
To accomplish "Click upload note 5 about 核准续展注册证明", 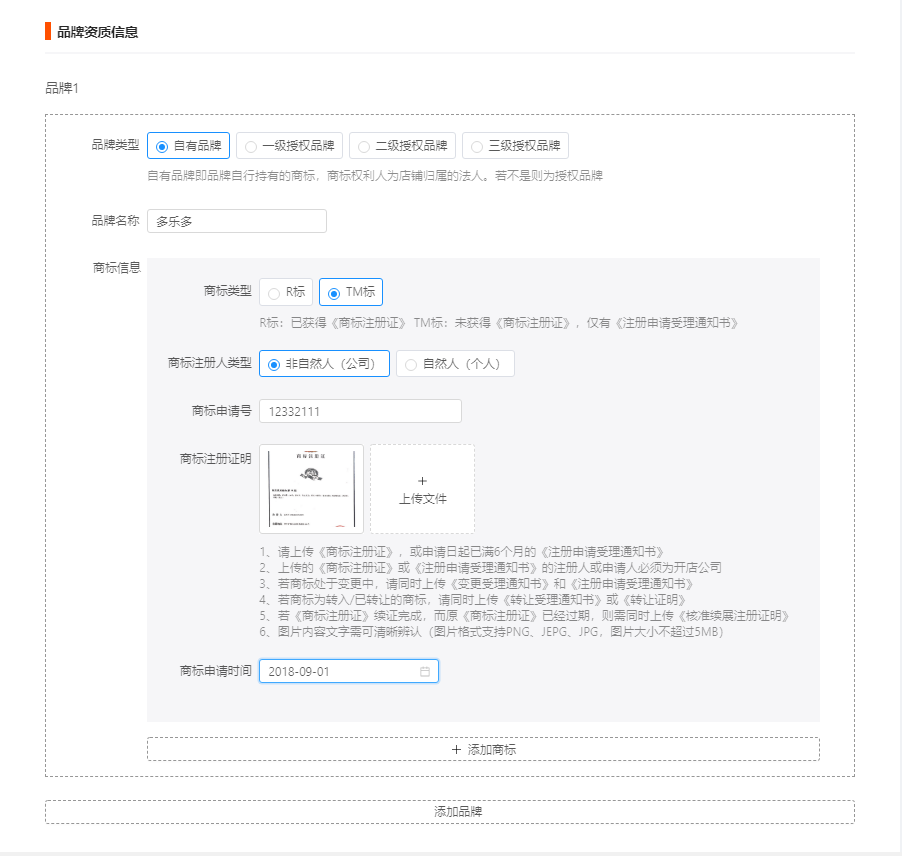I will [524, 616].
